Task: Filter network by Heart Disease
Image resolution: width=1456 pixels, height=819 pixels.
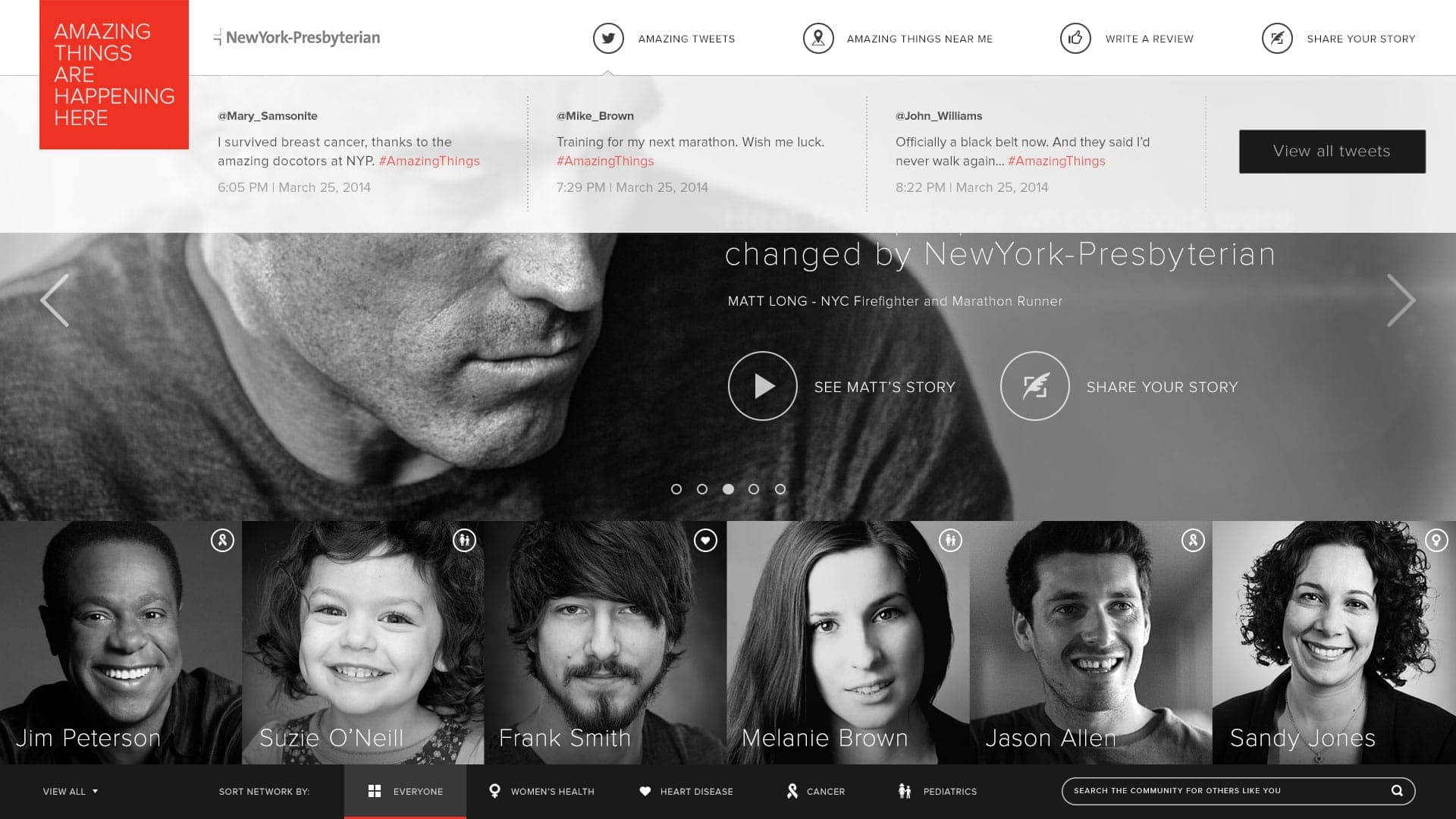Action: [x=686, y=791]
